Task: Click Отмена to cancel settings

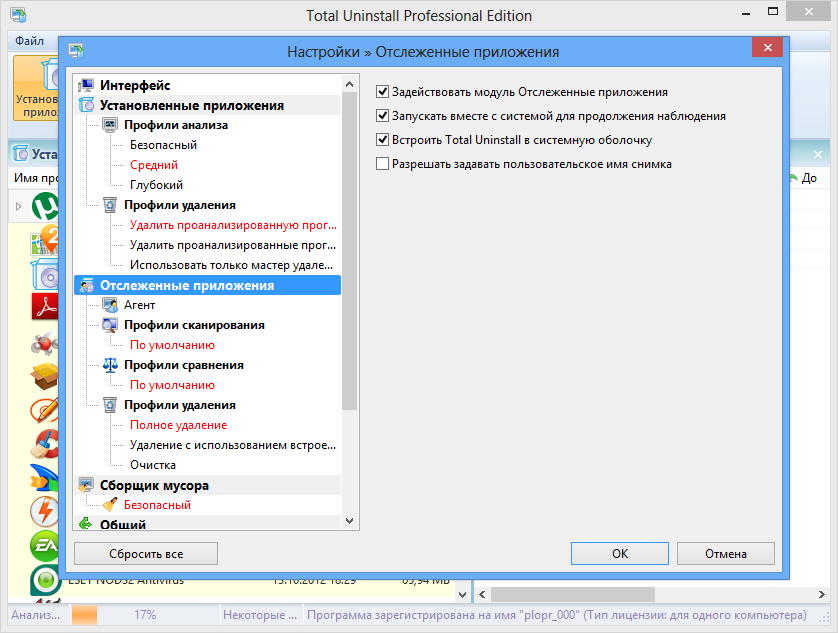Action: (725, 554)
